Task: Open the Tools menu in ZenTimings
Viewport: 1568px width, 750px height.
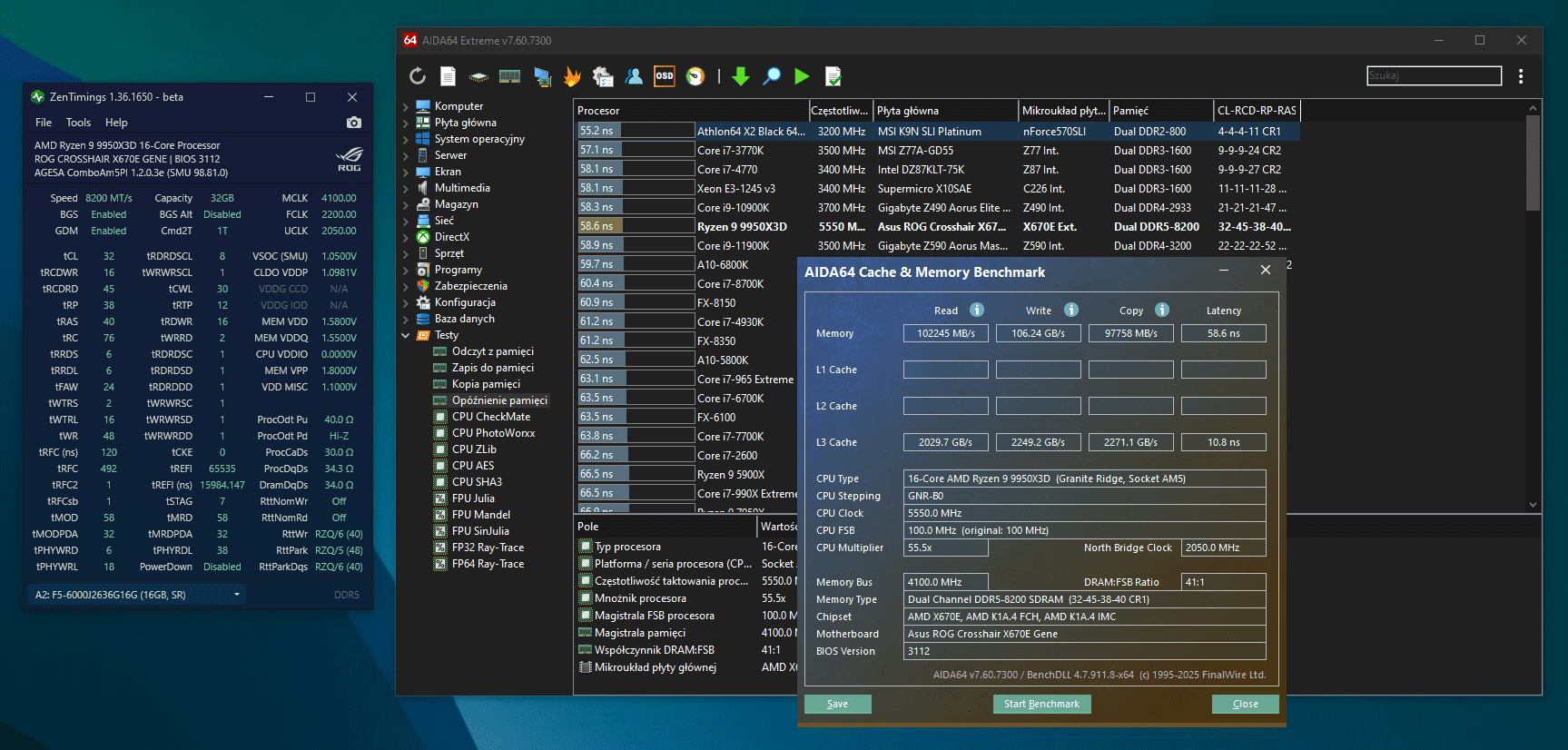Action: [x=78, y=123]
